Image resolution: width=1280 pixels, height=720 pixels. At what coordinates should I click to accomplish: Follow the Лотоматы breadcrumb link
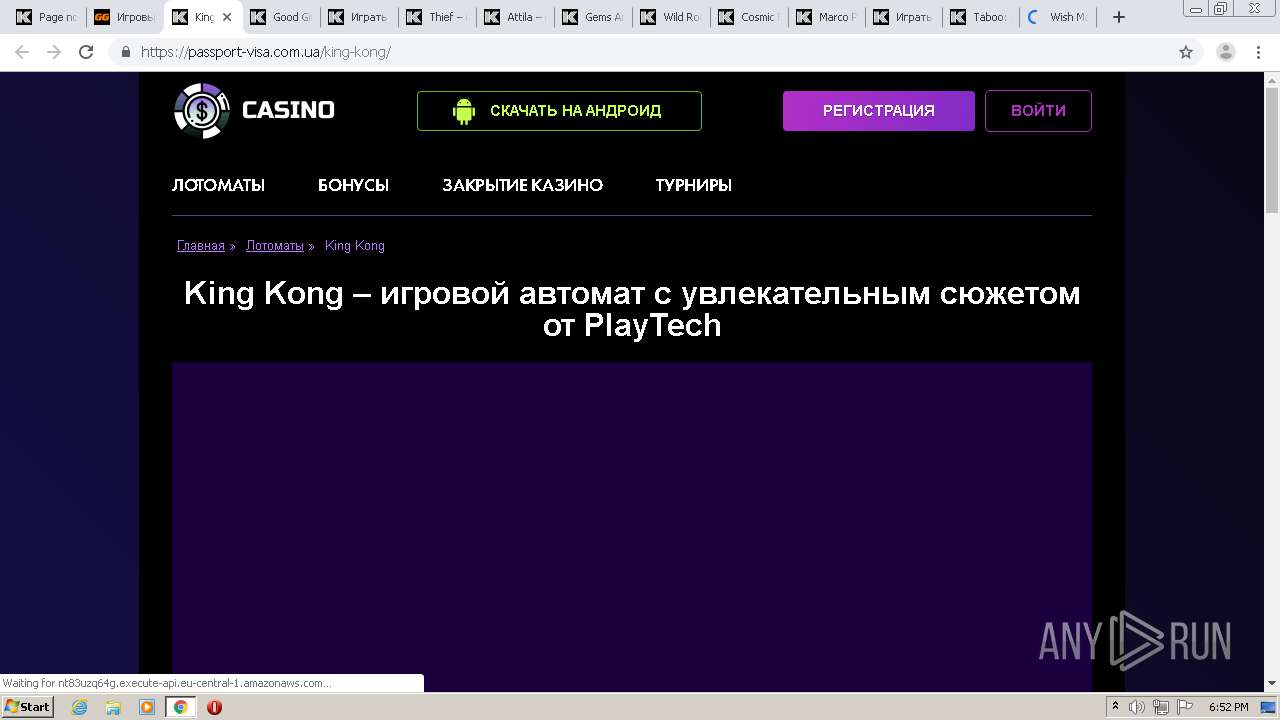pos(275,246)
